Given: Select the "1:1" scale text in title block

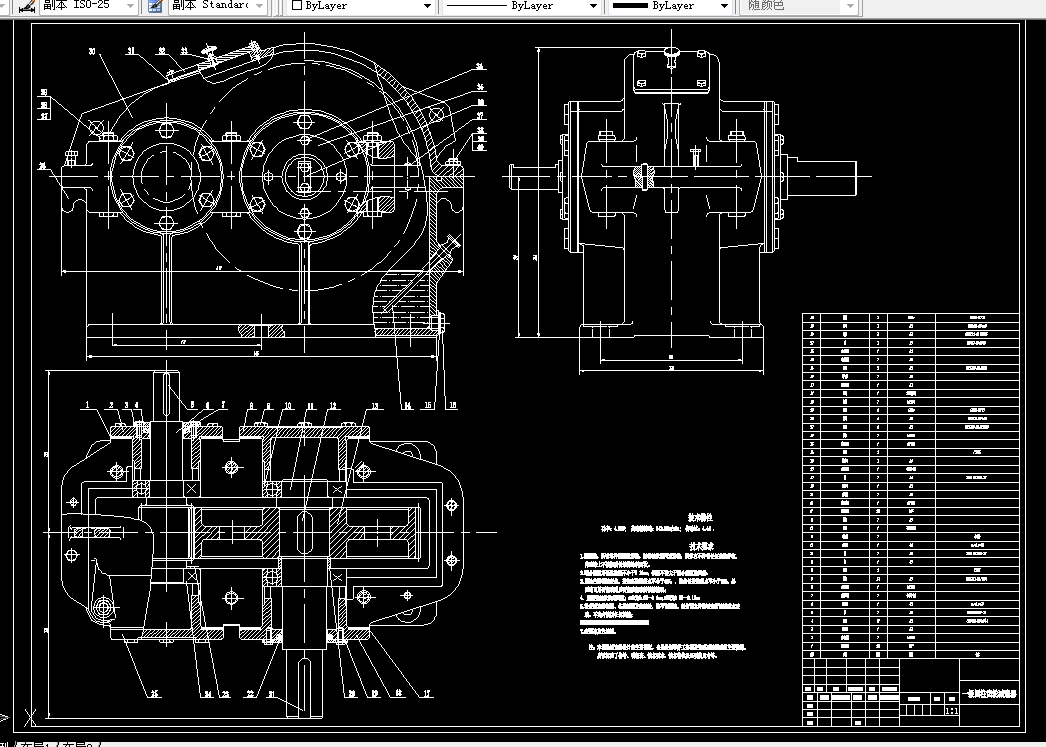Looking at the screenshot, I should (x=953, y=711).
